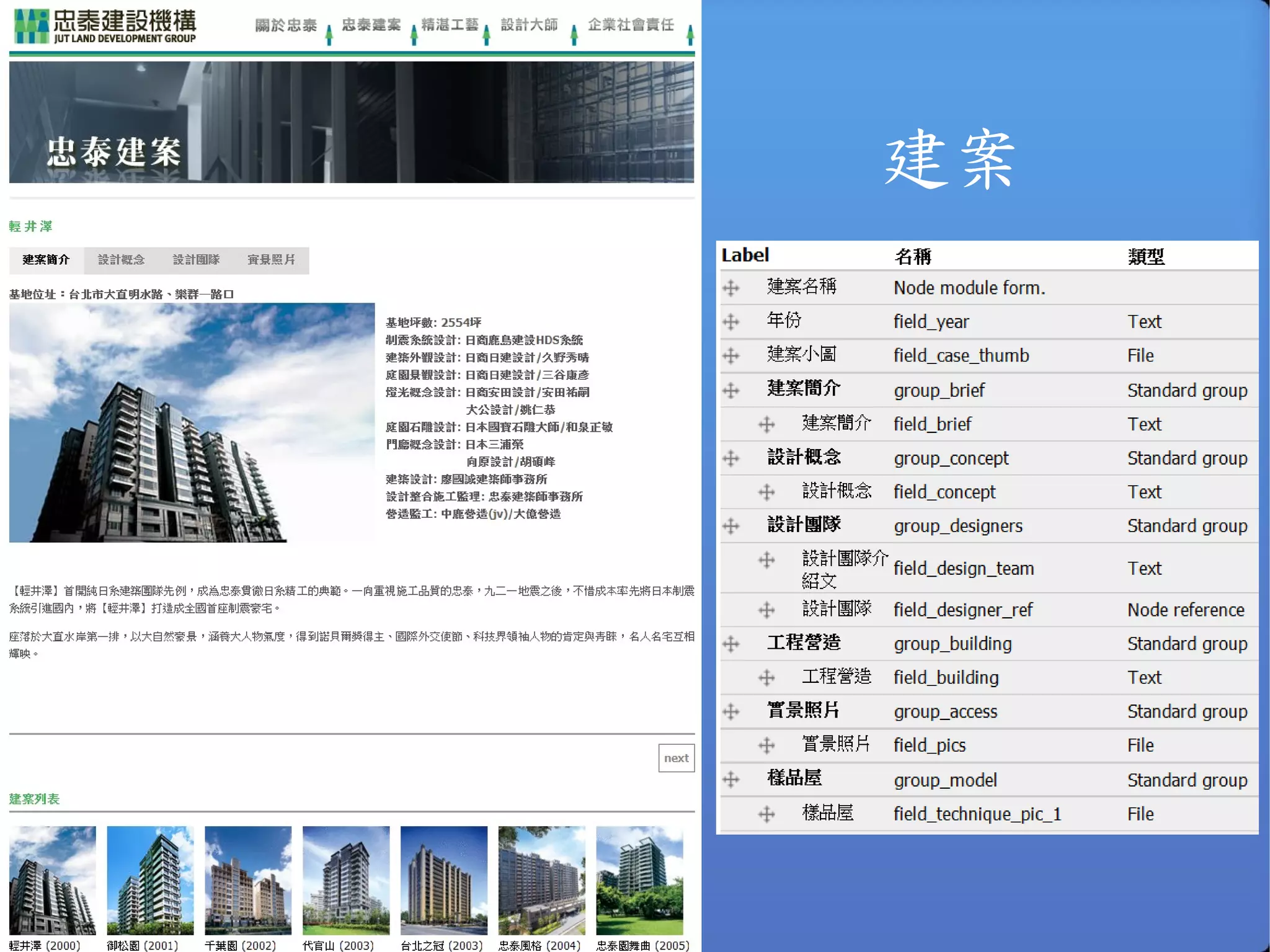Click the 類型 column header

1146,256
